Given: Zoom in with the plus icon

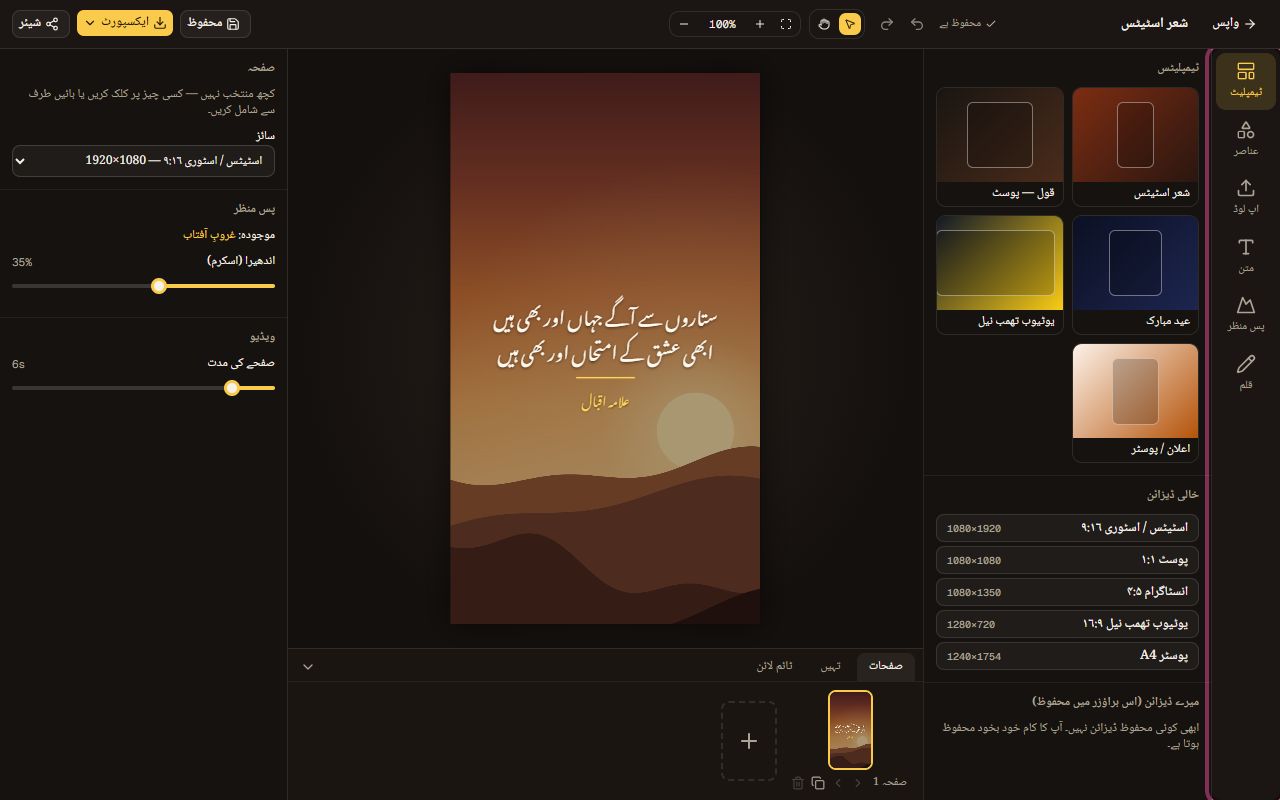Looking at the screenshot, I should coord(760,24).
